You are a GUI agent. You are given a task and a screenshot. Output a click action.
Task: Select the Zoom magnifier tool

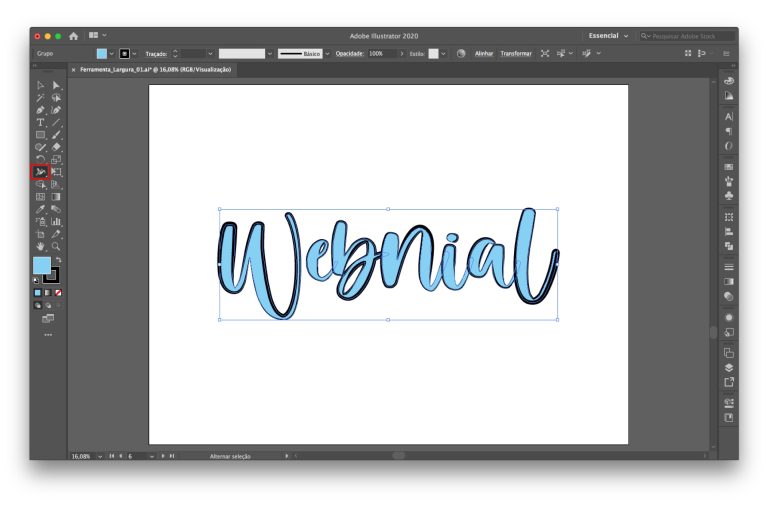(56, 246)
